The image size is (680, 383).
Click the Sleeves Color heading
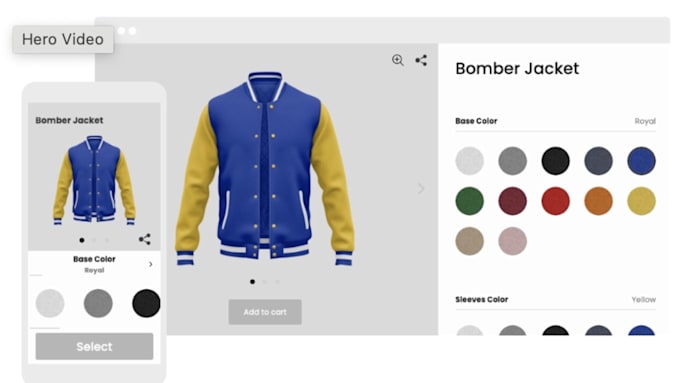pyautogui.click(x=482, y=299)
